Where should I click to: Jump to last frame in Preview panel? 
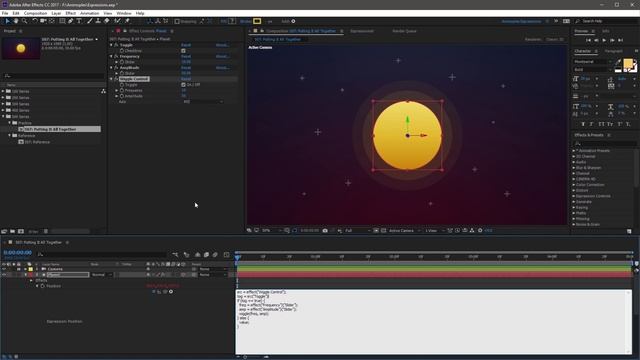pyautogui.click(x=620, y=40)
